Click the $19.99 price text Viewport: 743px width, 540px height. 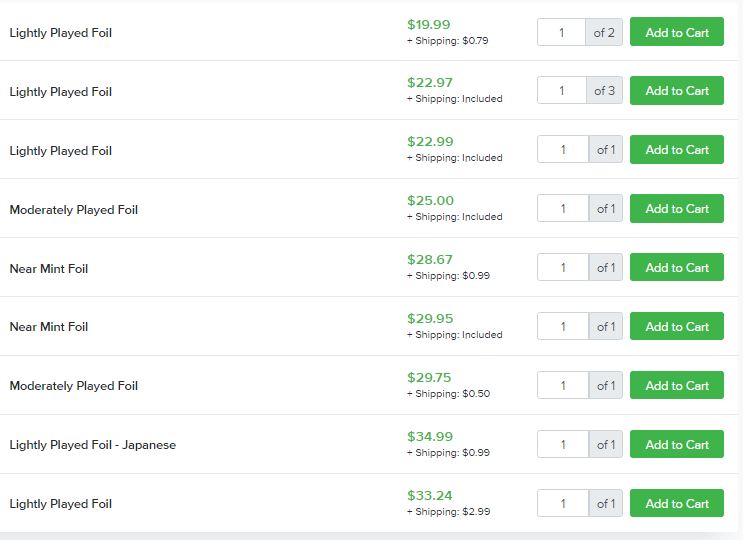pyautogui.click(x=428, y=25)
